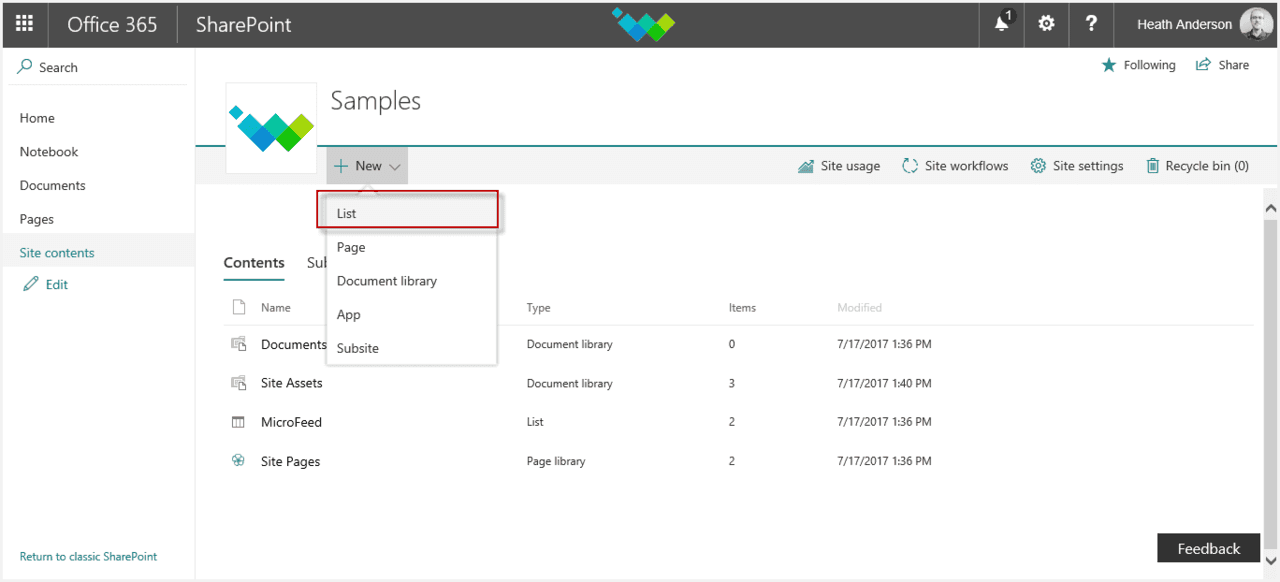Click the search magnifier icon

(25, 67)
